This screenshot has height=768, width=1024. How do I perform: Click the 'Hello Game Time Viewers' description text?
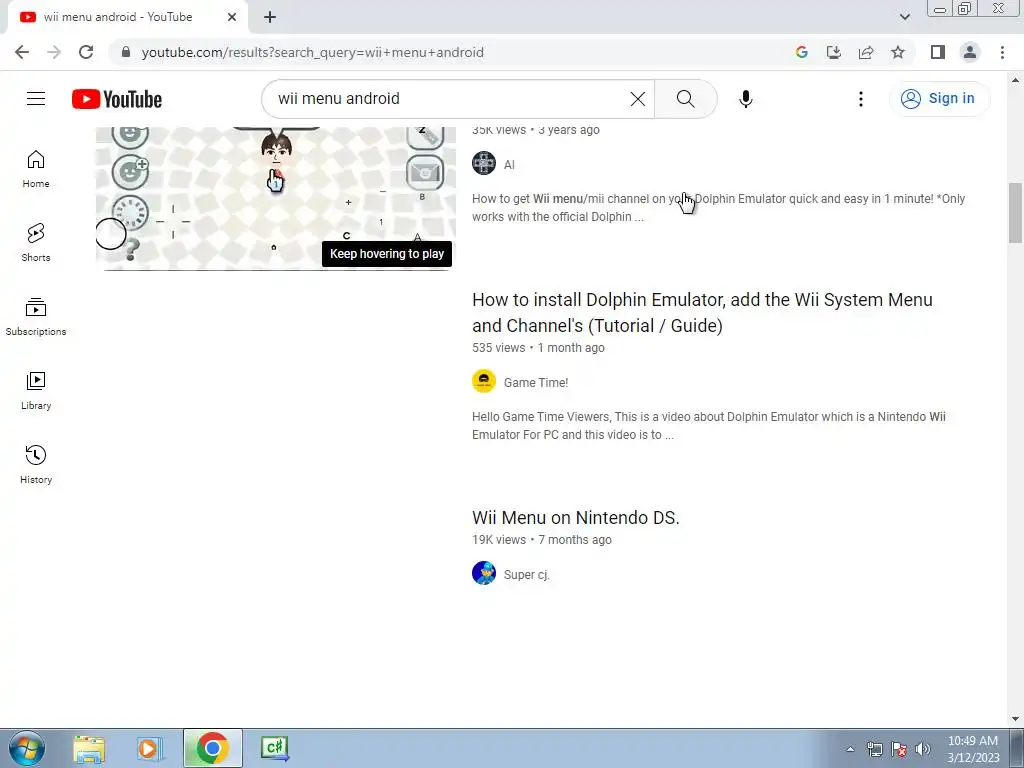tap(709, 425)
